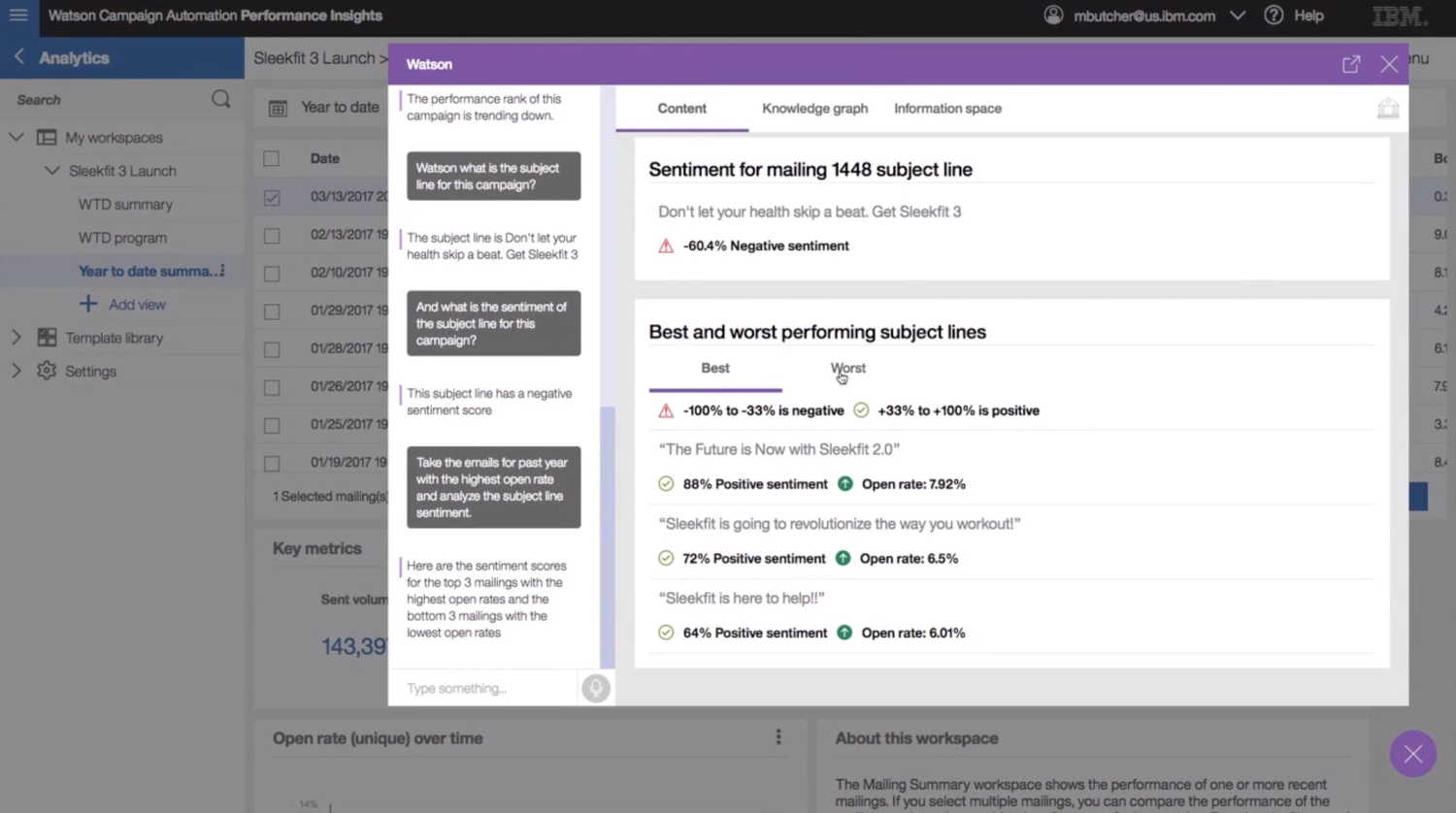Viewport: 1456px width, 813px height.
Task: Show the Worst performing subject lines
Action: (x=847, y=368)
